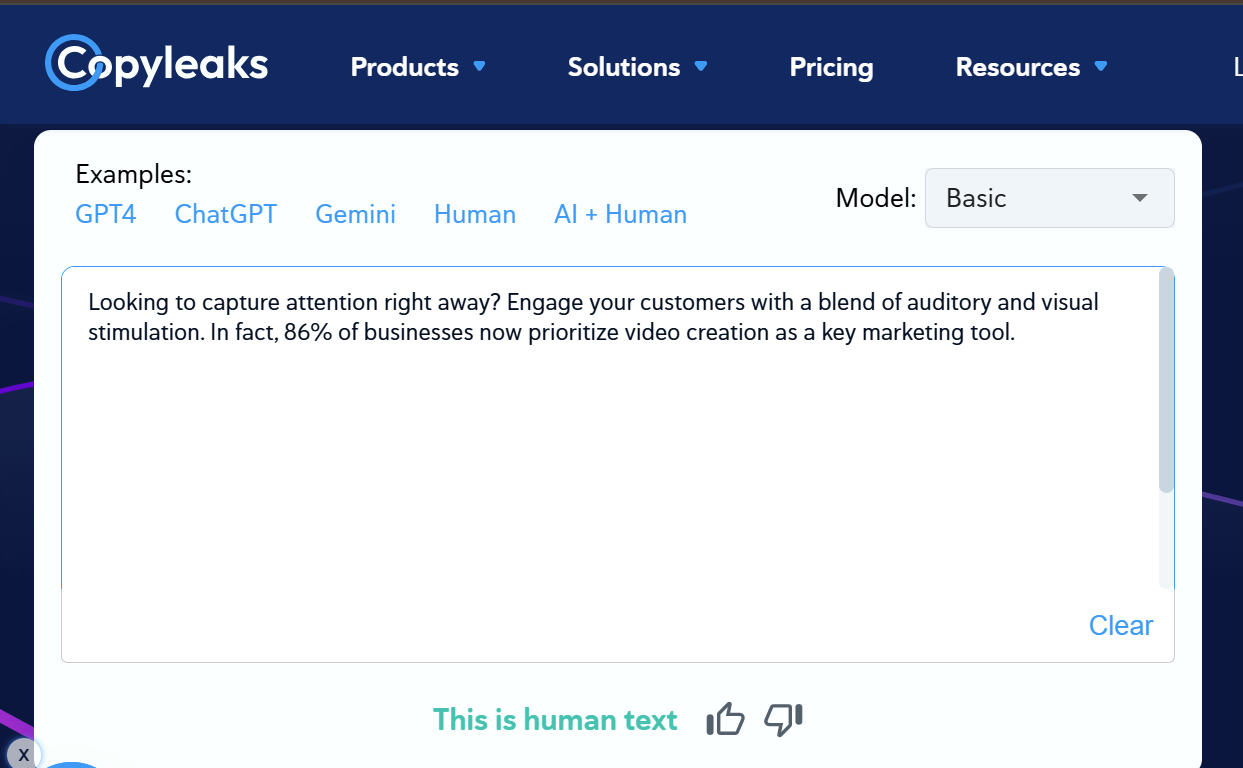Open the Solutions menu

[624, 67]
